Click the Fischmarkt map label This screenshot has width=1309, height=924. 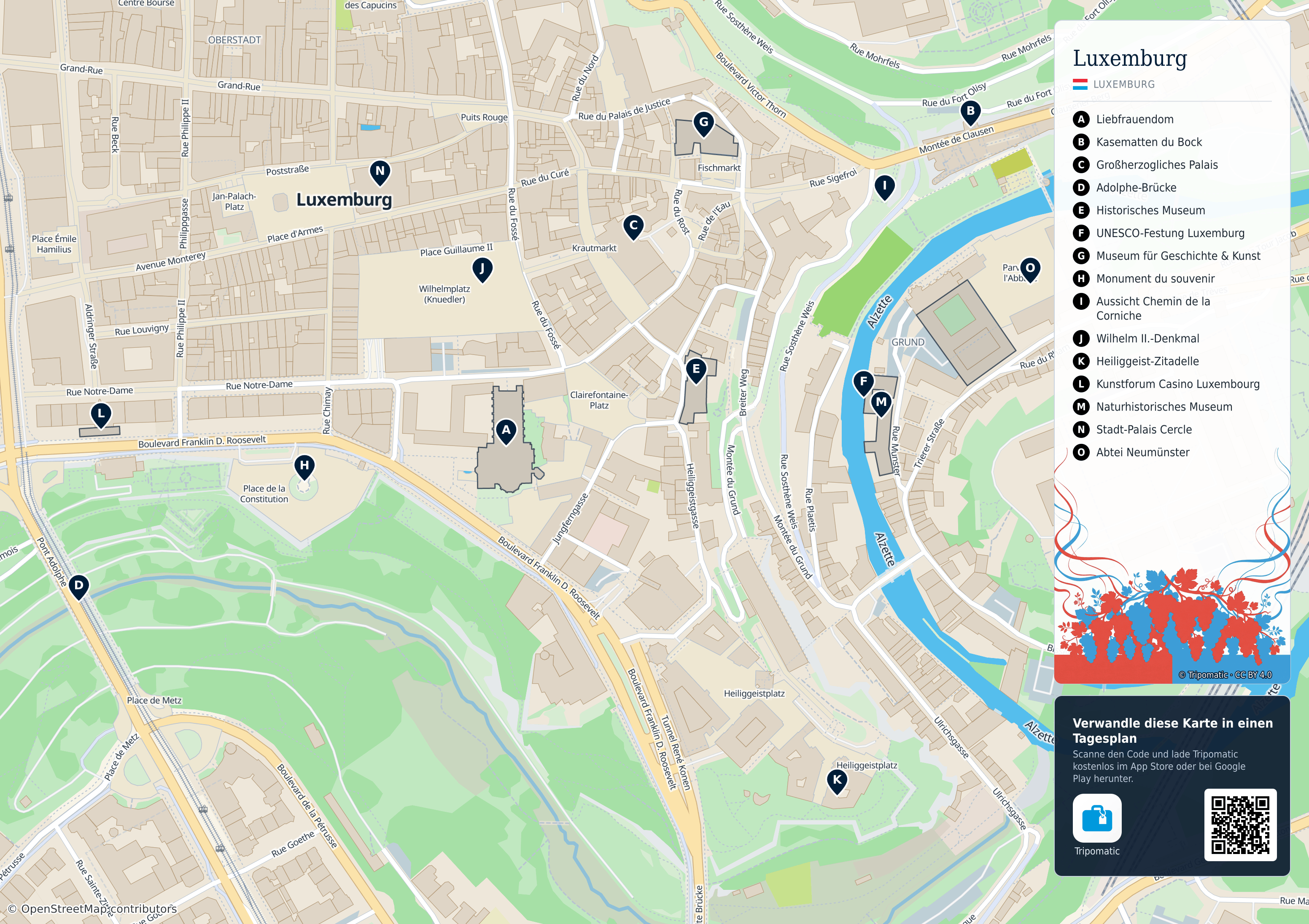(x=719, y=168)
